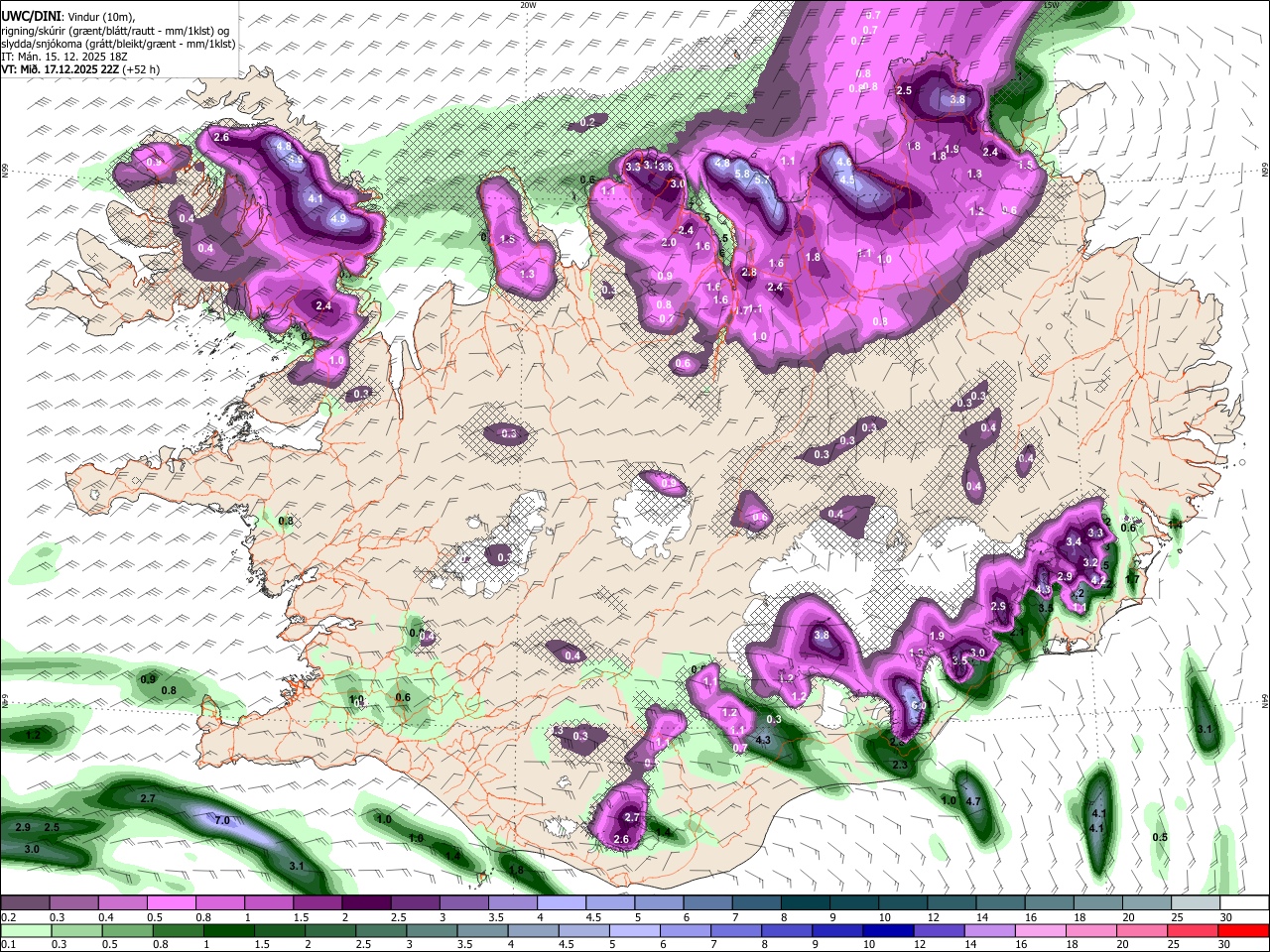Click the 4.8 snowfall value in the Westfjords
This screenshot has width=1270, height=952.
[x=284, y=147]
